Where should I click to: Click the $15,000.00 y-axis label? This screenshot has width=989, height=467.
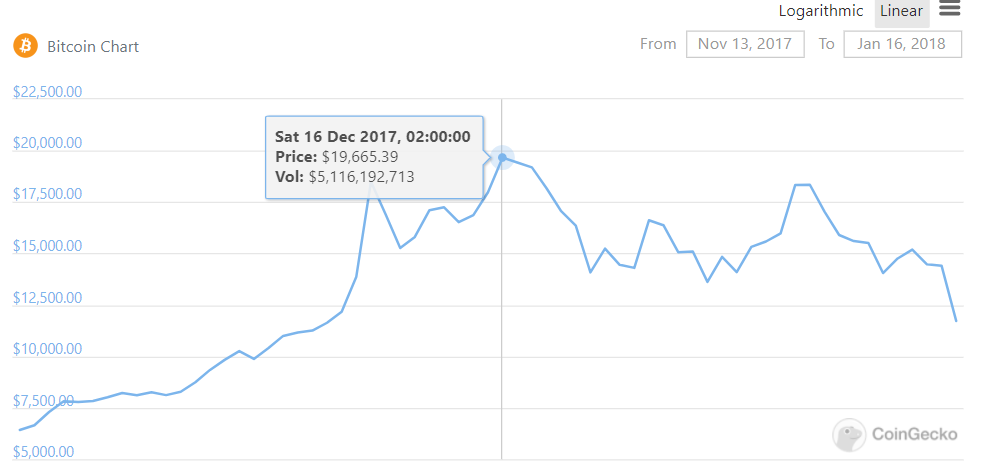click(x=47, y=246)
